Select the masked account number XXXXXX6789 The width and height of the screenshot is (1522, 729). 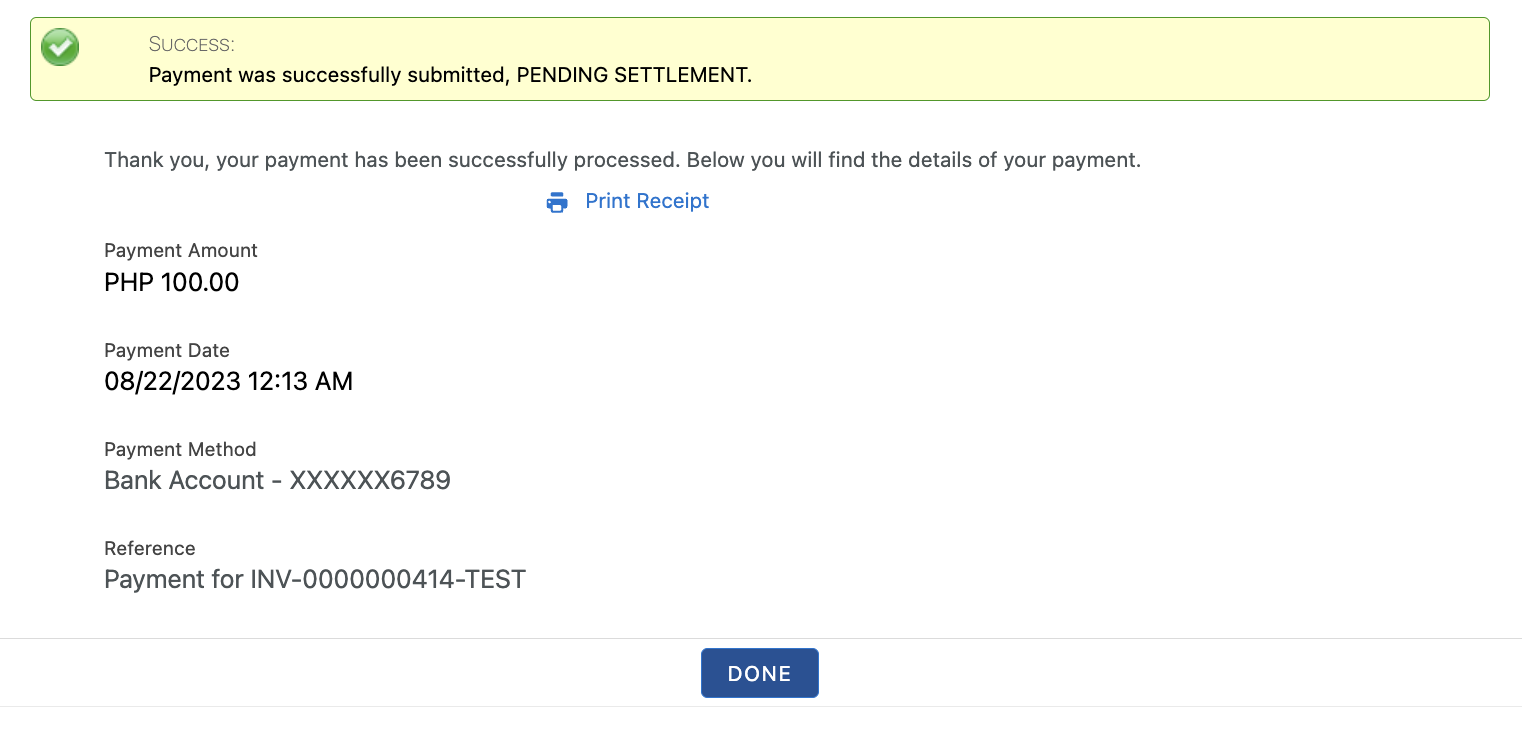click(370, 480)
